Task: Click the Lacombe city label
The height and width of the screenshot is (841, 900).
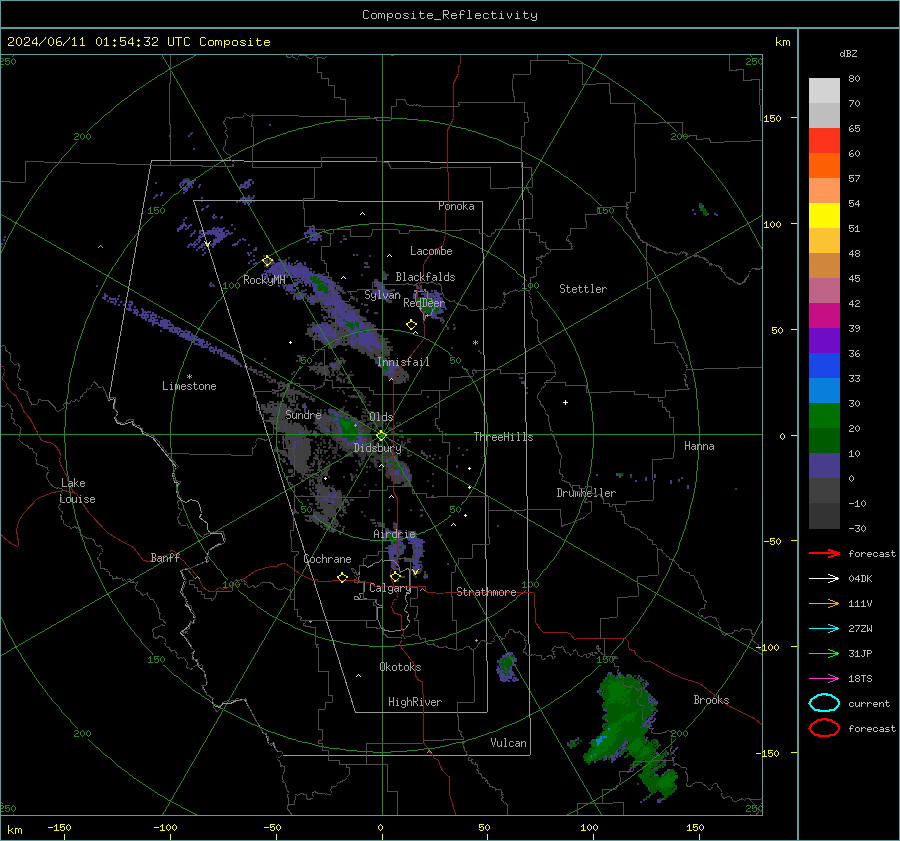Action: [431, 251]
